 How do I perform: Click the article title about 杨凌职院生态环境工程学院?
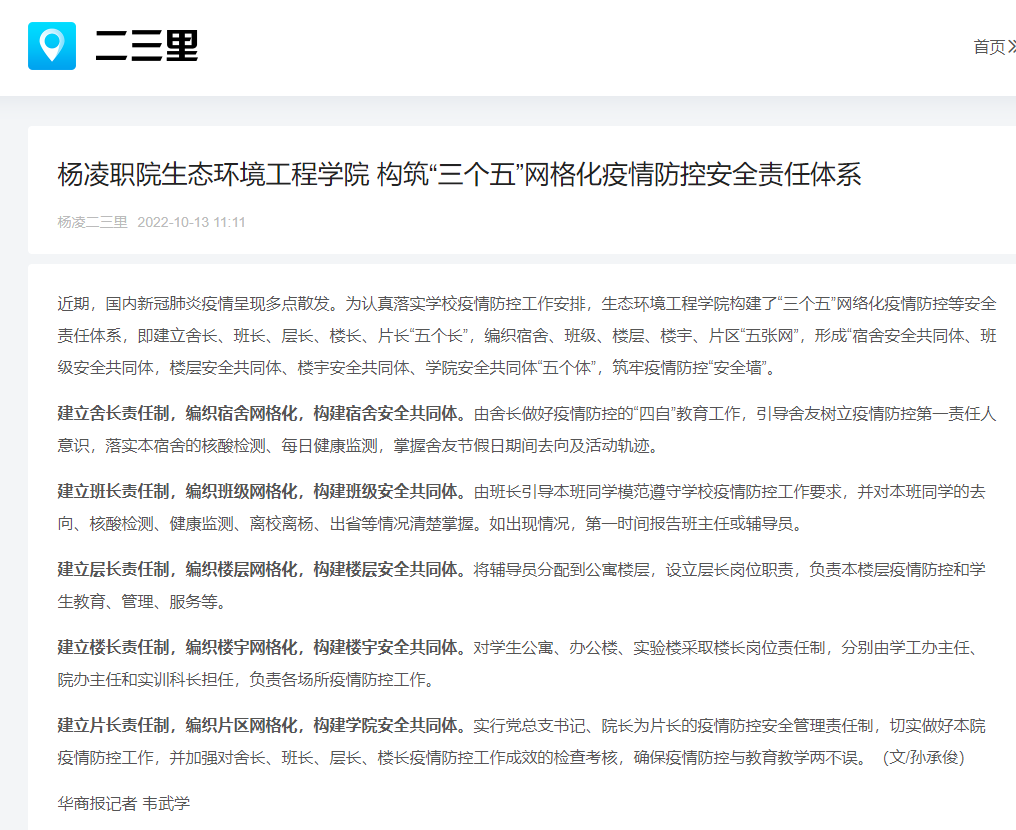pyautogui.click(x=459, y=175)
